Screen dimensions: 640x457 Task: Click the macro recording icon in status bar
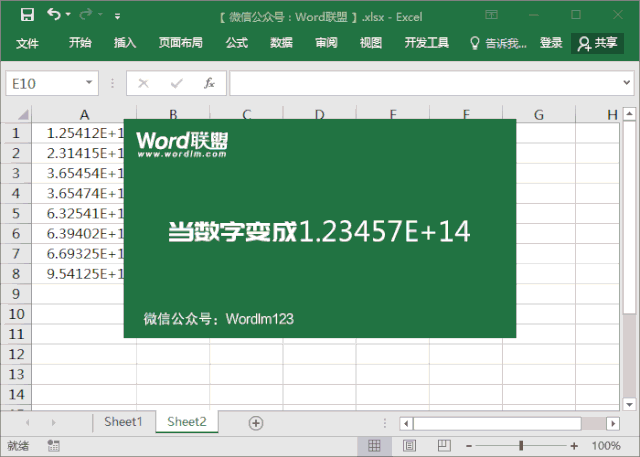[53, 446]
